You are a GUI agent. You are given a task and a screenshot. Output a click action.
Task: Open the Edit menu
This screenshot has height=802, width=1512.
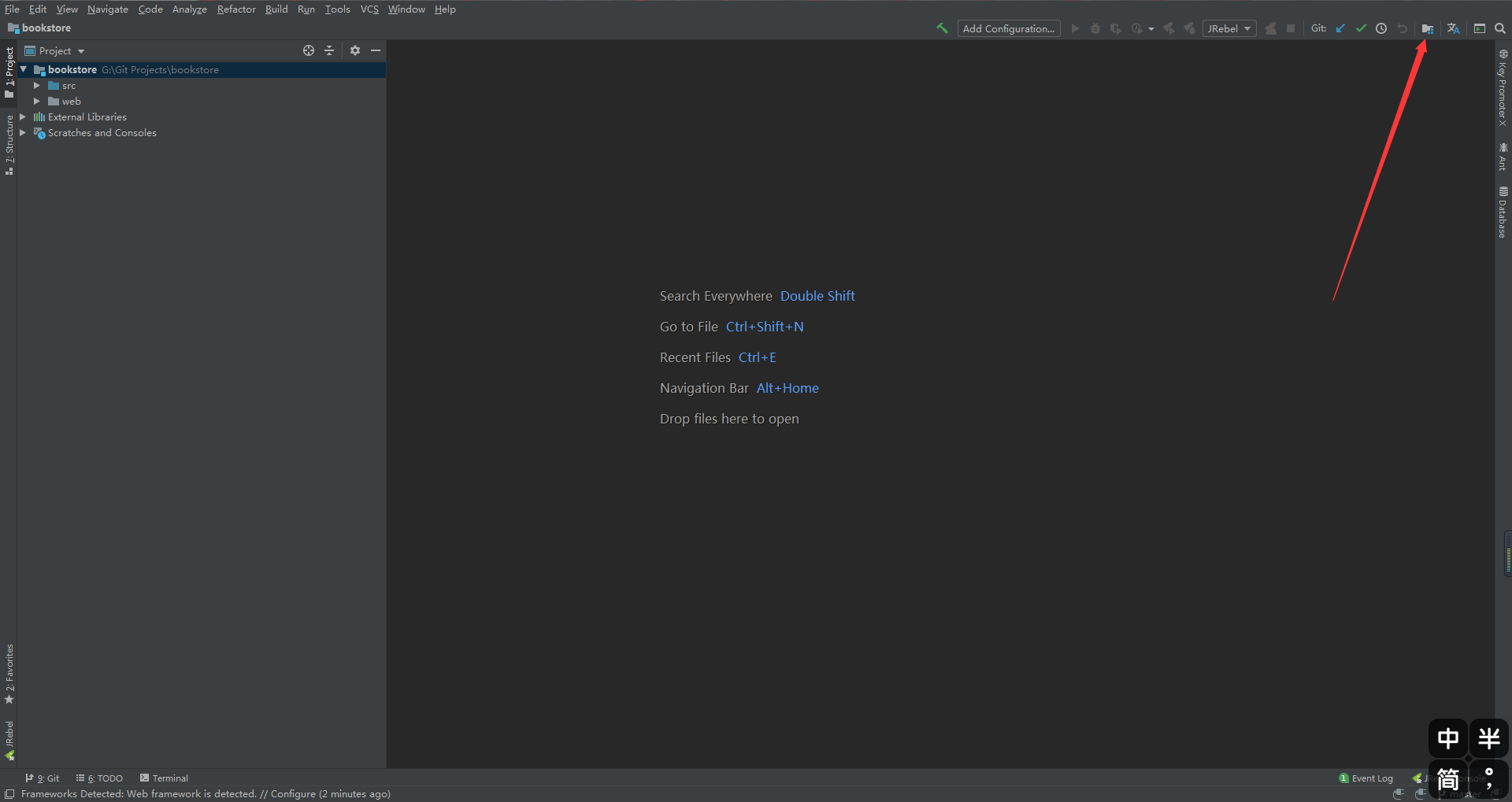tap(38, 9)
